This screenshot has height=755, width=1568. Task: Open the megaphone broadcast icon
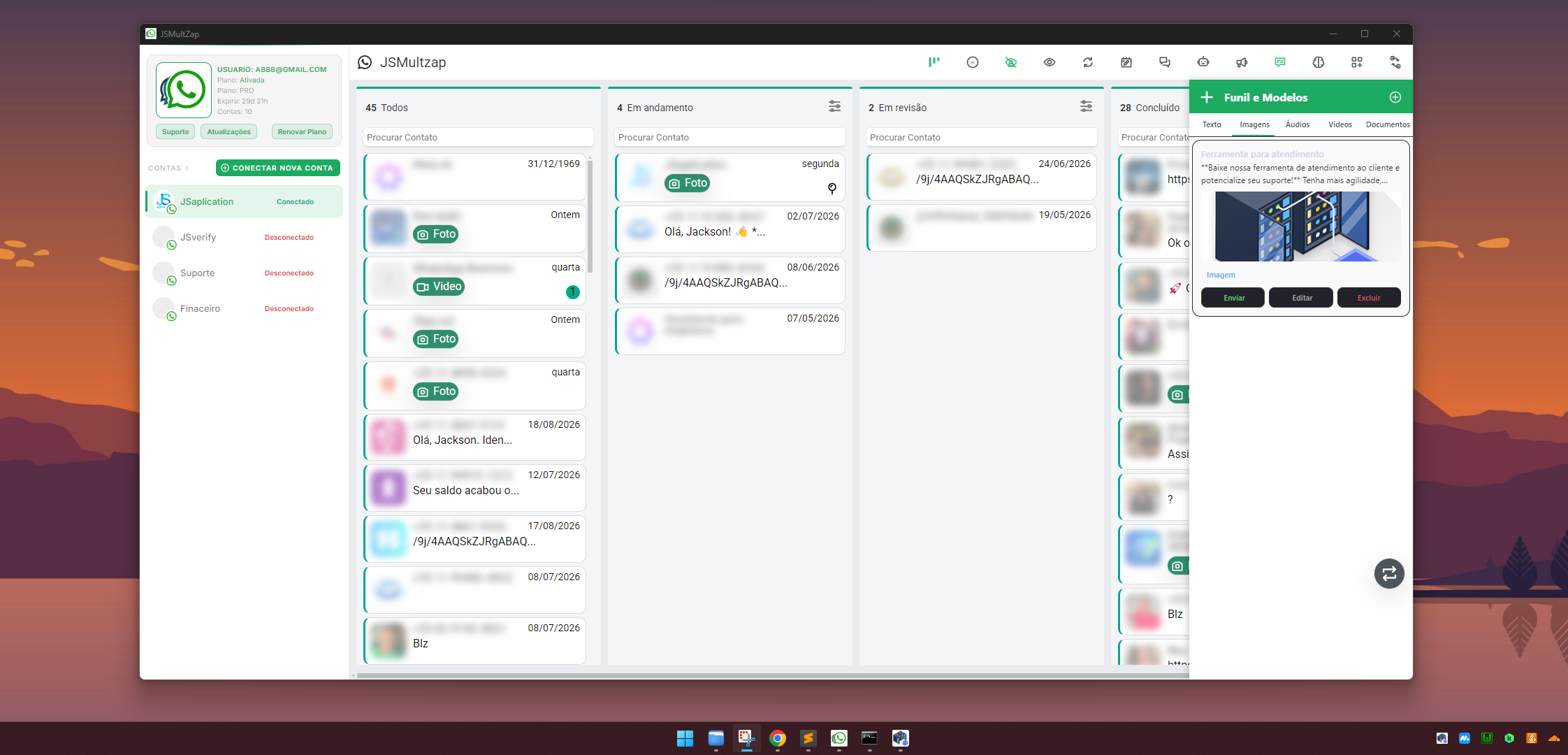1241,62
